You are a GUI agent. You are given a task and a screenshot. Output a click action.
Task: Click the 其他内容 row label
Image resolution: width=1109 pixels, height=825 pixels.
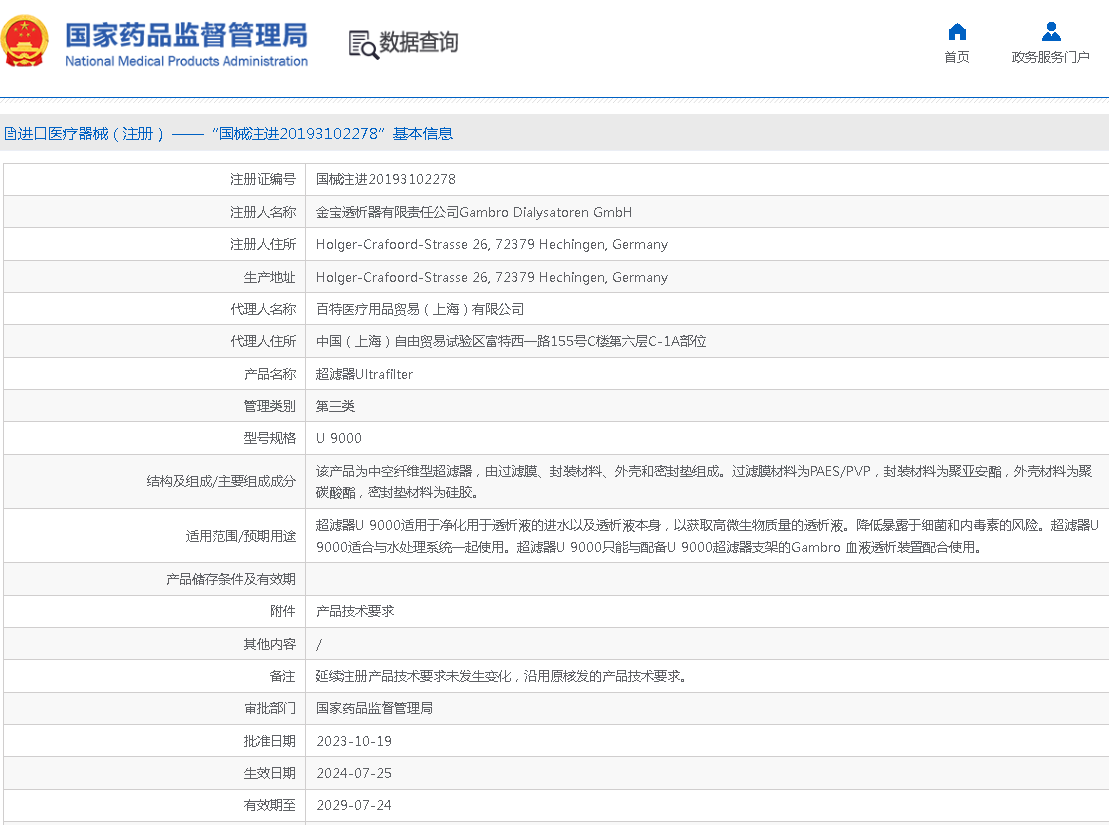(x=269, y=644)
